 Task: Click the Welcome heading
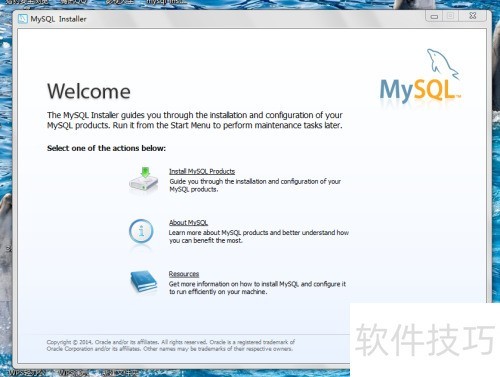pyautogui.click(x=89, y=91)
